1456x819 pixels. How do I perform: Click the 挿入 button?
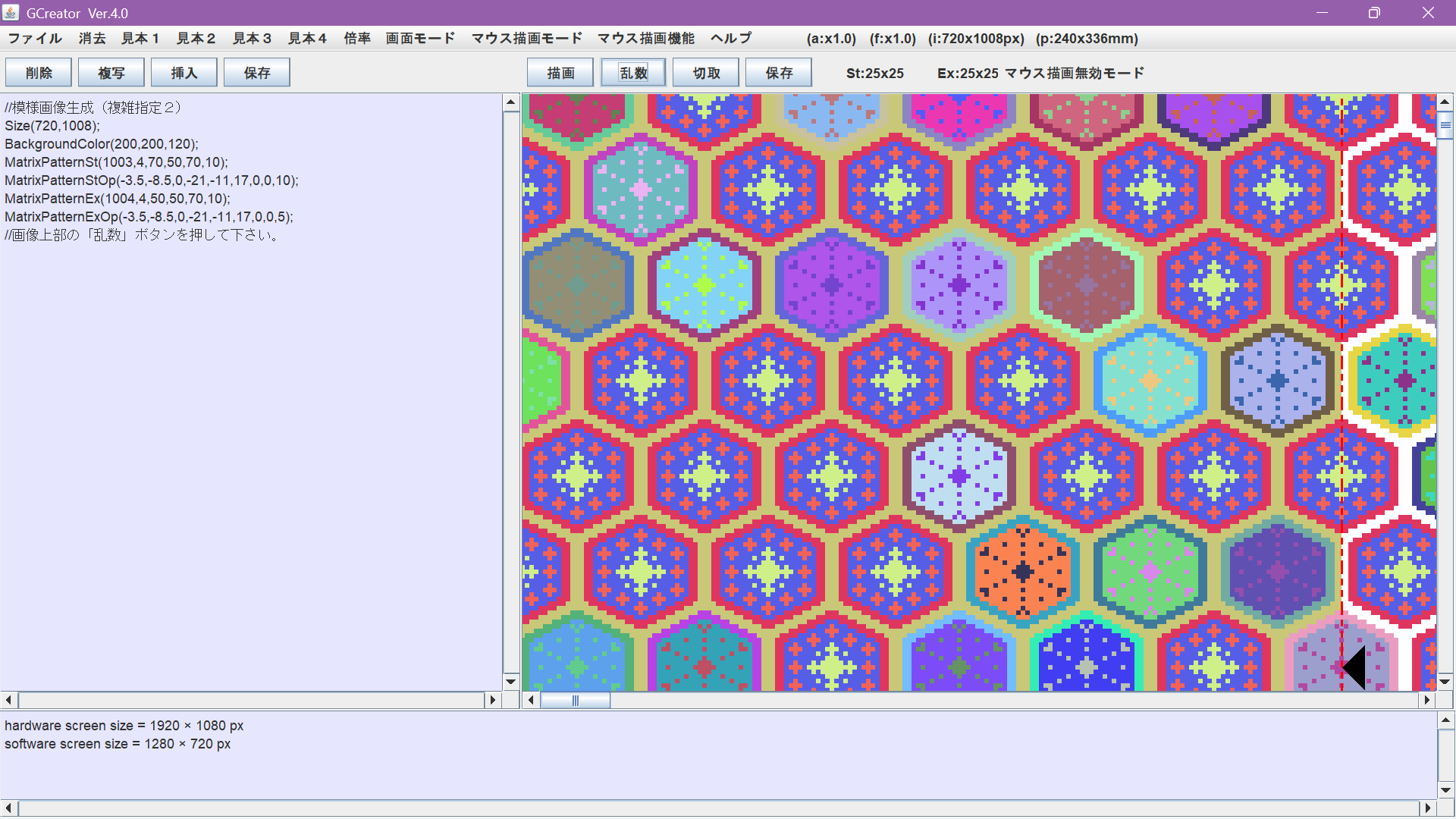pyautogui.click(x=184, y=73)
